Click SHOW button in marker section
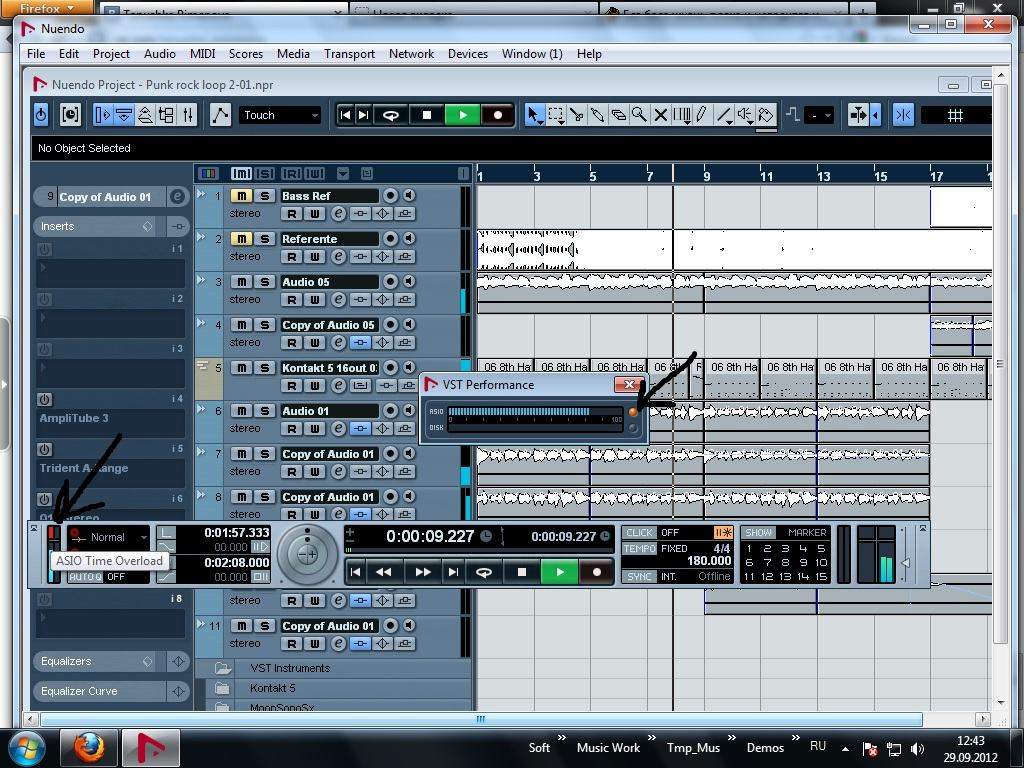1024x768 pixels. (759, 533)
